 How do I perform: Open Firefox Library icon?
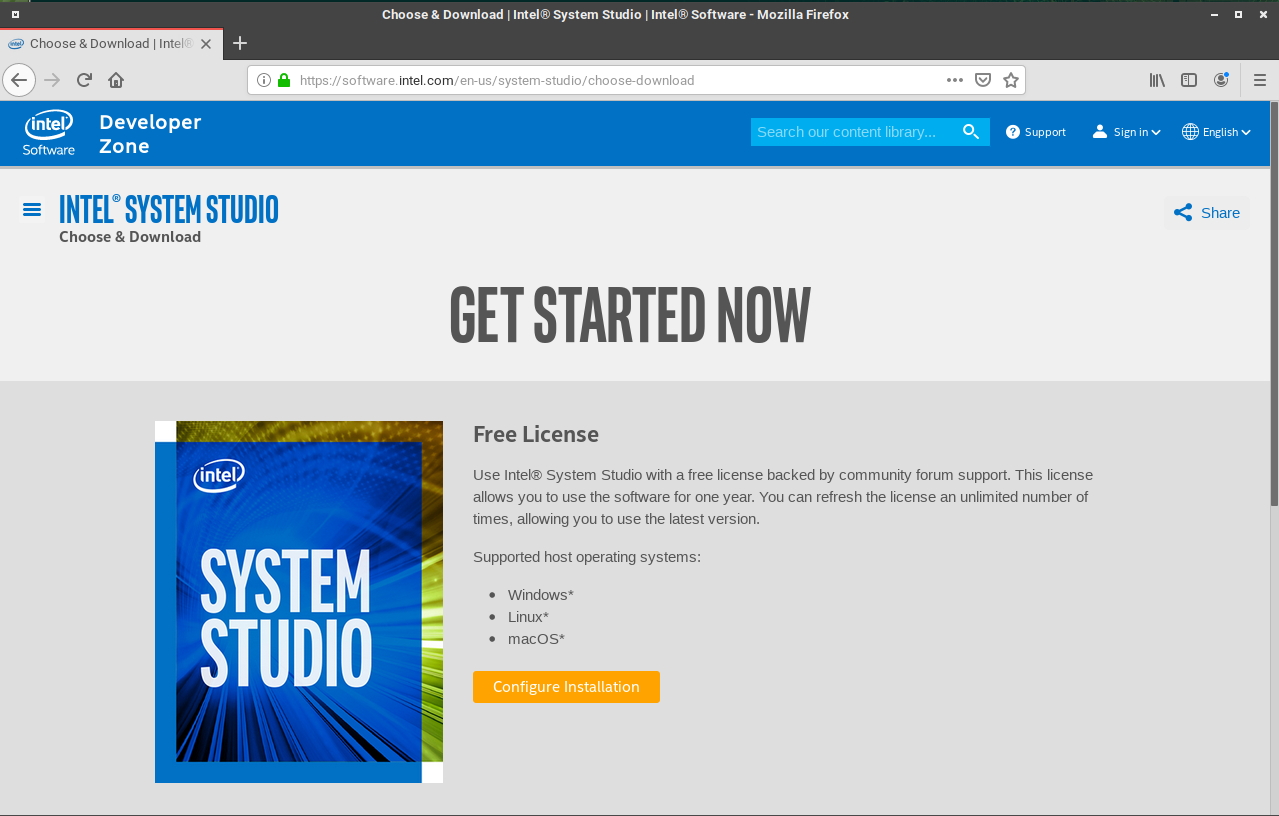[x=1157, y=80]
